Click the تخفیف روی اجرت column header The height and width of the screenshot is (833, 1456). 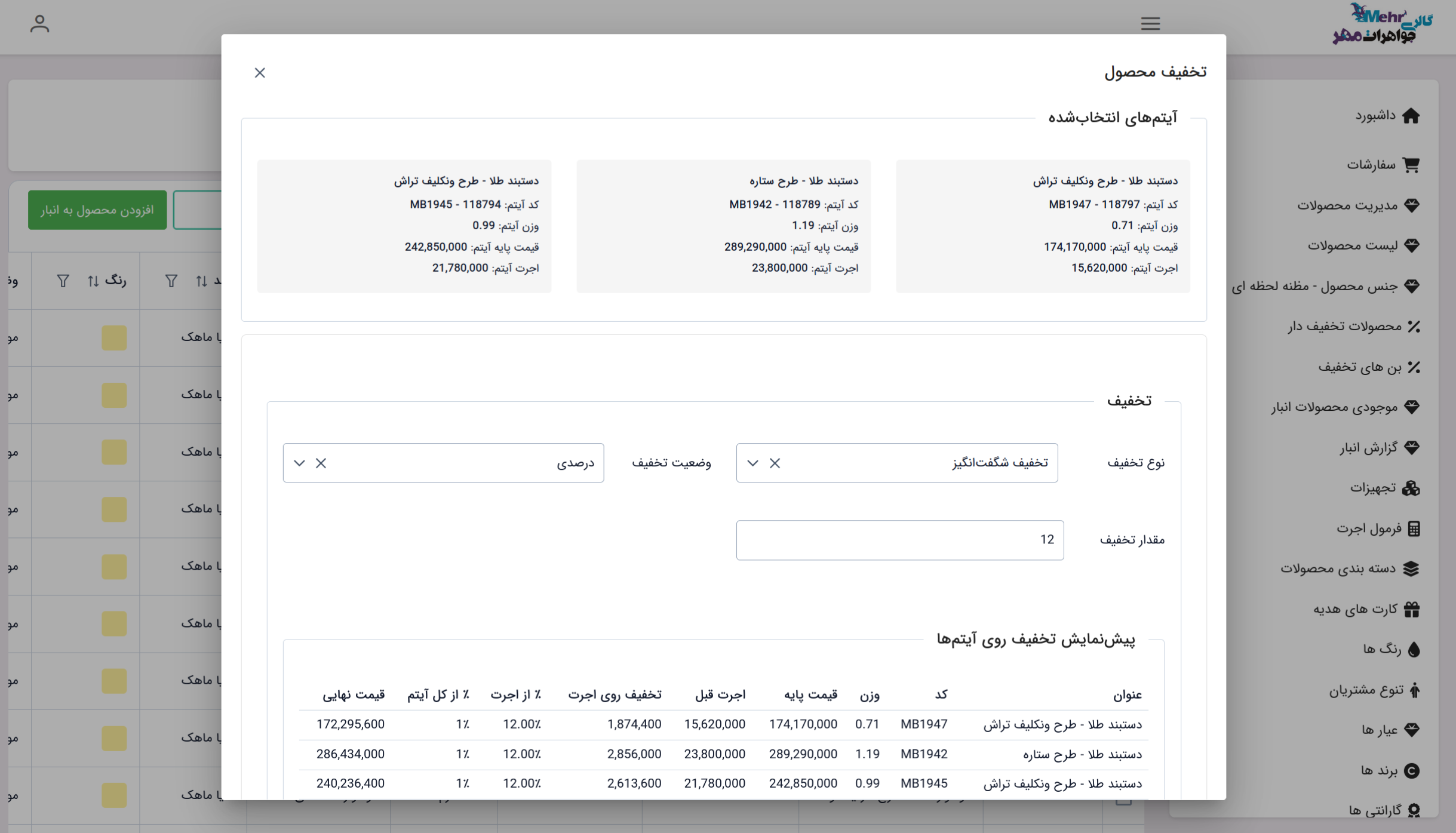click(x=615, y=695)
